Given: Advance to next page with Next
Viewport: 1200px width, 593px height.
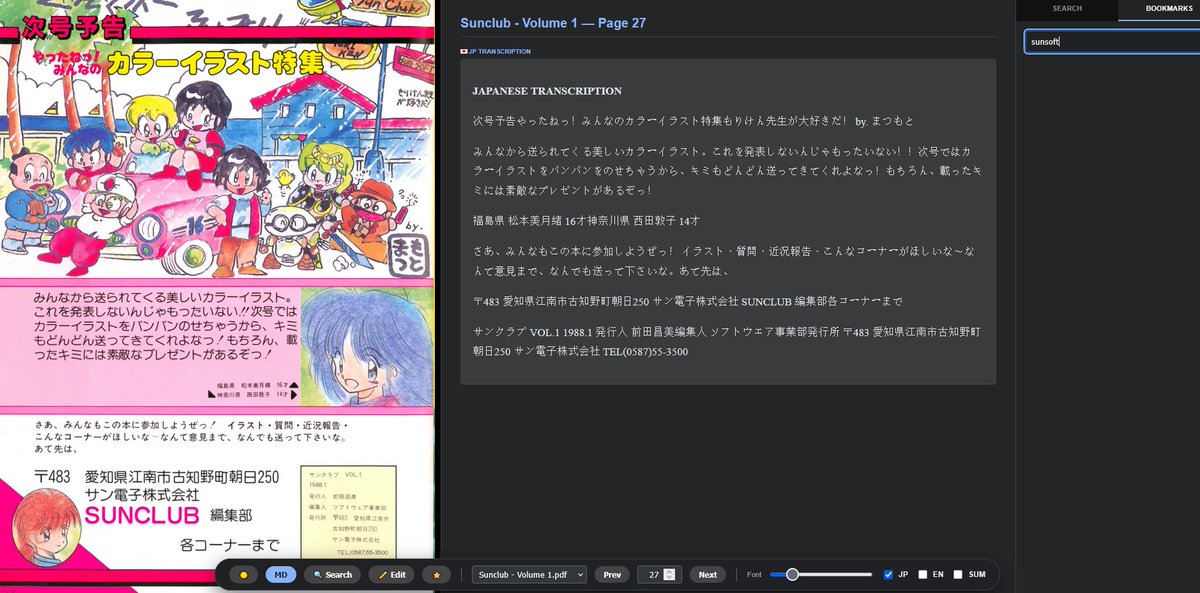Looking at the screenshot, I should [708, 575].
